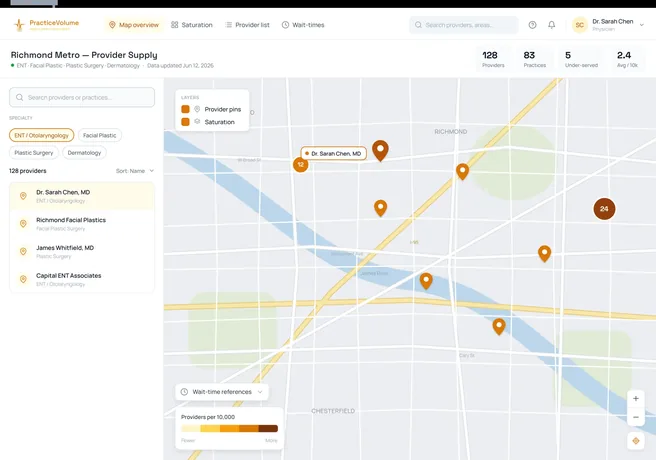The image size is (656, 460).
Task: Click the clock icon in Wait-time references
Action: (x=184, y=392)
